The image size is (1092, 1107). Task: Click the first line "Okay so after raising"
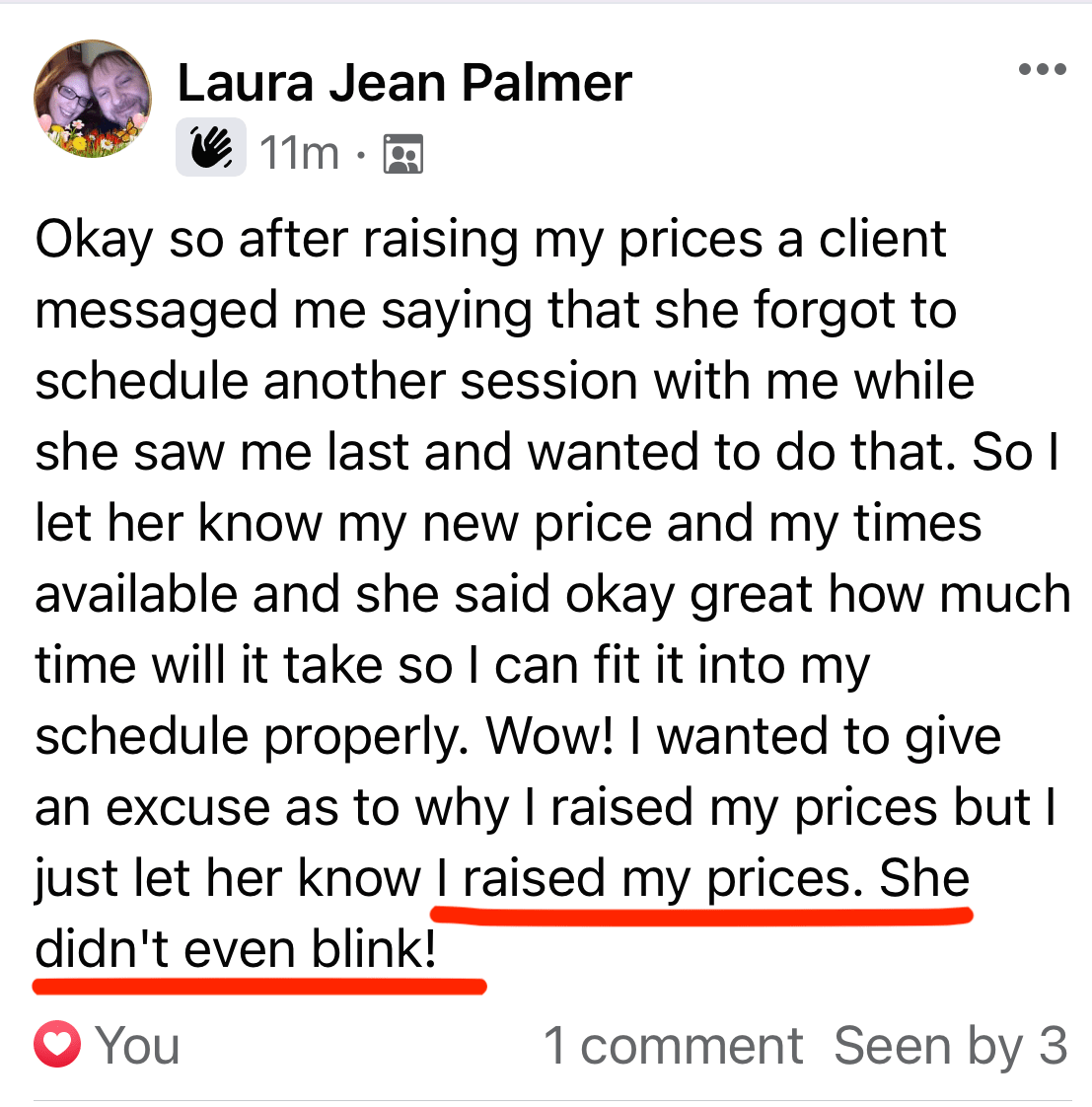(x=276, y=240)
